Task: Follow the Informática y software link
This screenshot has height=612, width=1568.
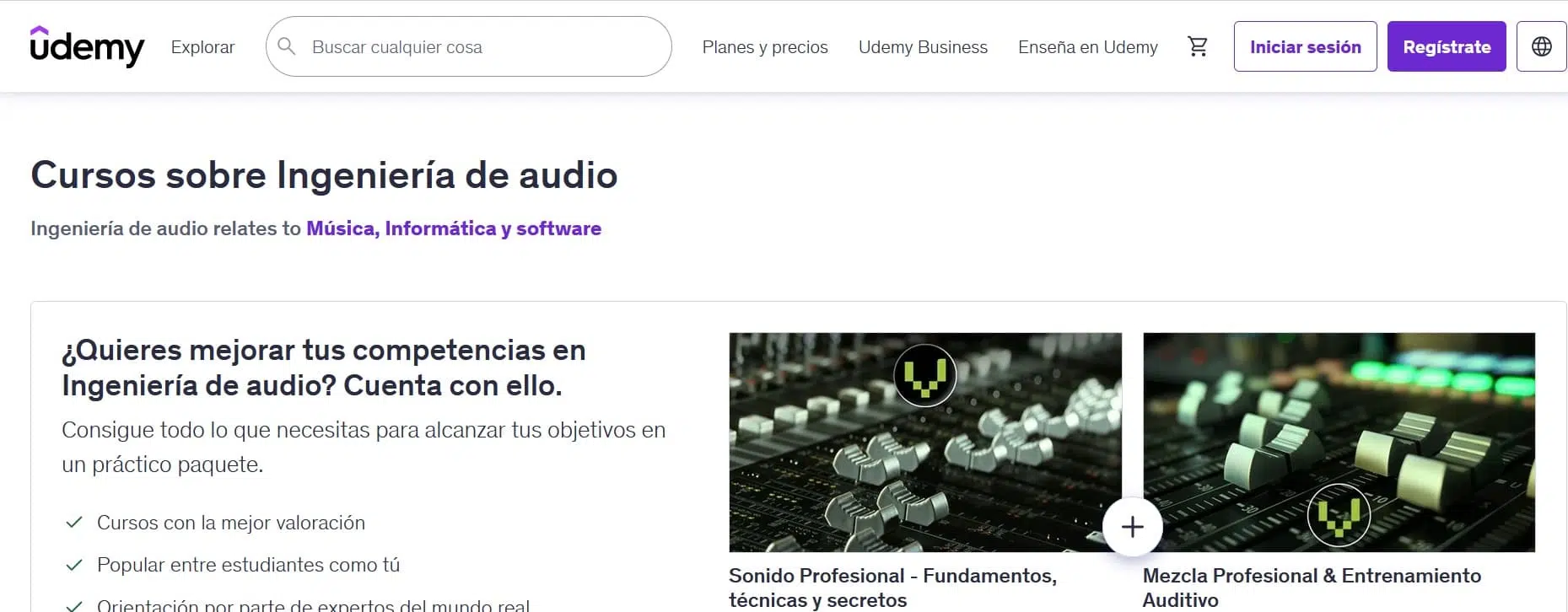Action: [493, 228]
